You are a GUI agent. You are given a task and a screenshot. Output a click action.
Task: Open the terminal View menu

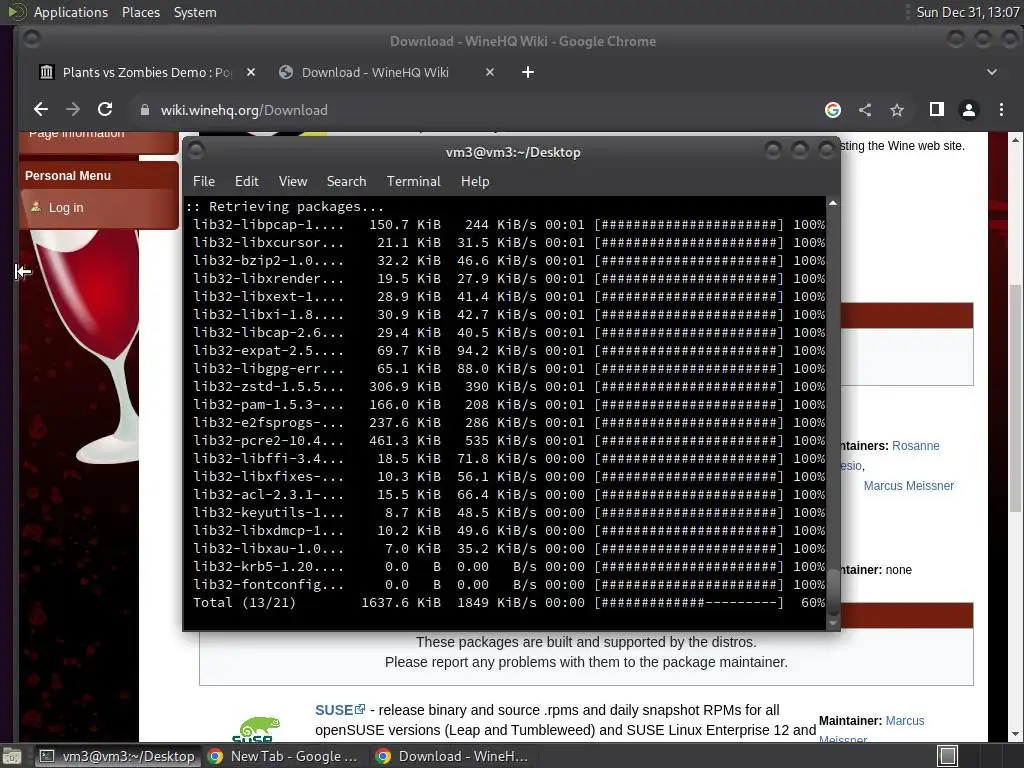(x=293, y=182)
